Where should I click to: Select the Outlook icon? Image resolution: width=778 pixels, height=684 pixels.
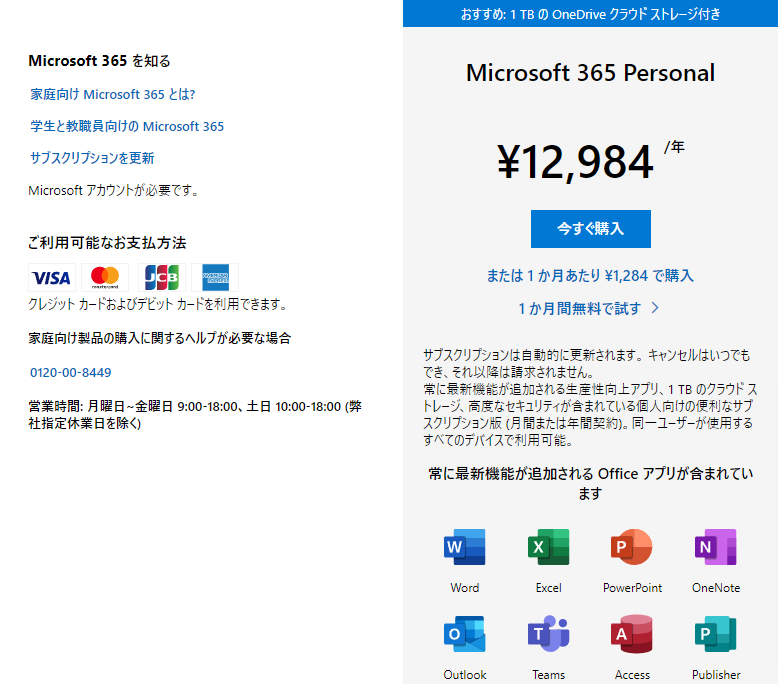click(x=464, y=634)
